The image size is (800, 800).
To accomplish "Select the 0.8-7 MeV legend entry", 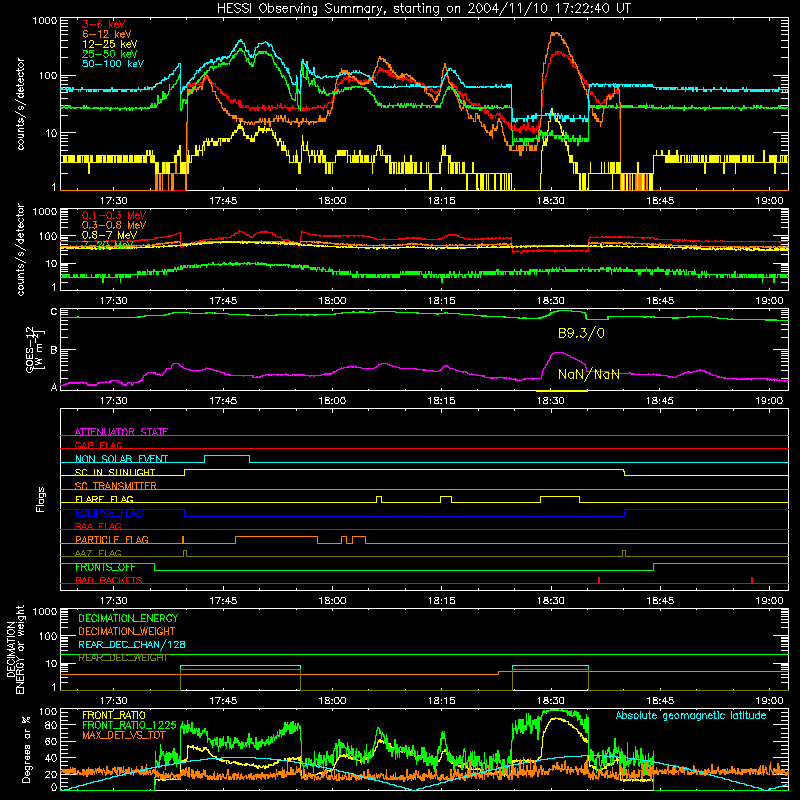I will 109,235.
